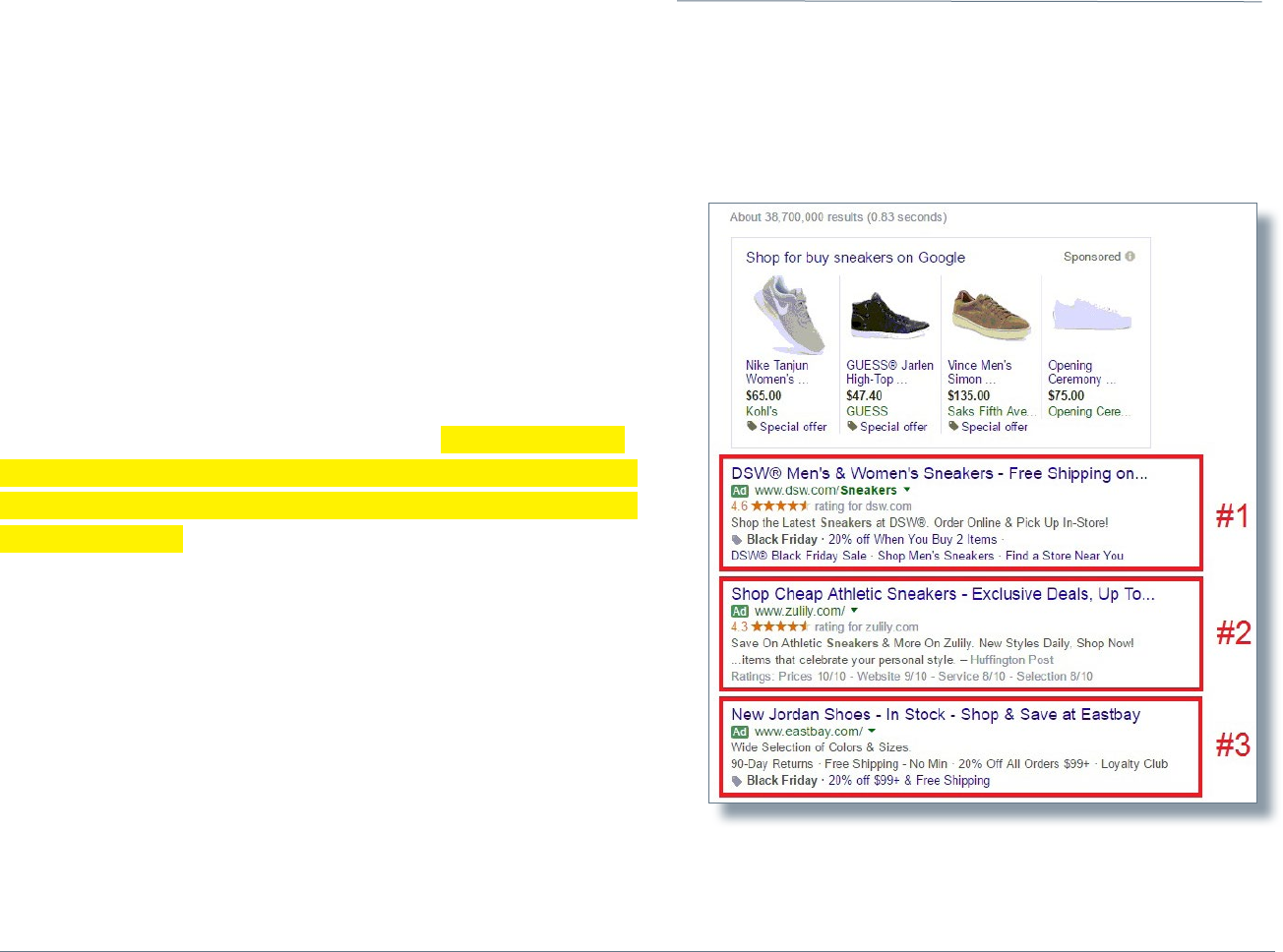Image resolution: width=1283 pixels, height=952 pixels.
Task: Click the DSW Black Friday tag icon
Action: point(737,540)
